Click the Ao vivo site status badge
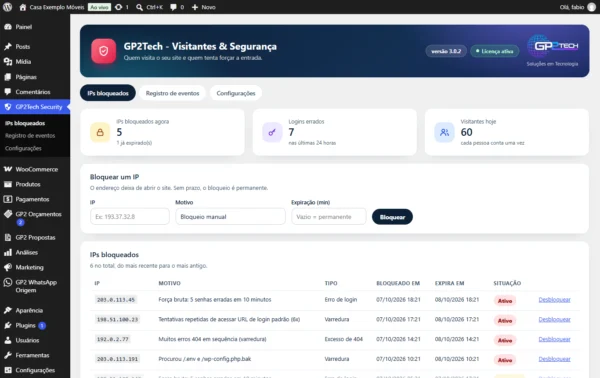This screenshot has height=378, width=600. click(99, 7)
